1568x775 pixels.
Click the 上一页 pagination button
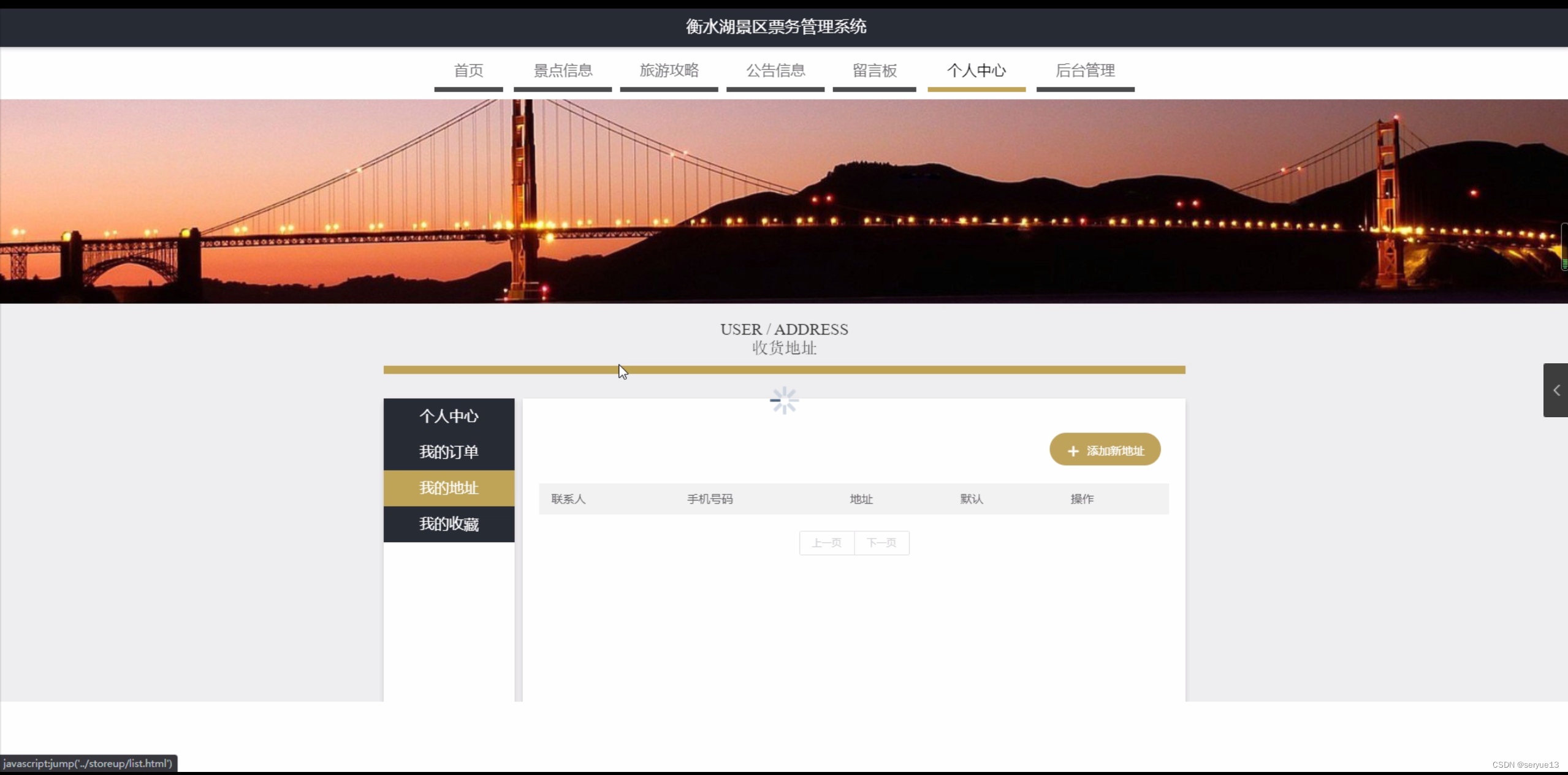coord(826,543)
